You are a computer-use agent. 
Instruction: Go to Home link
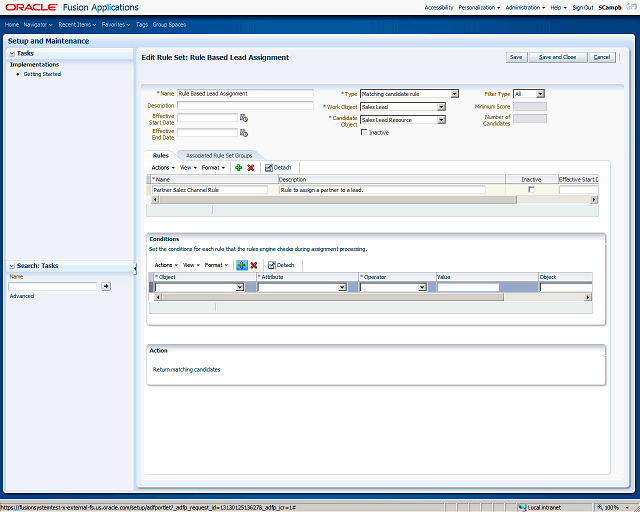coord(12,25)
